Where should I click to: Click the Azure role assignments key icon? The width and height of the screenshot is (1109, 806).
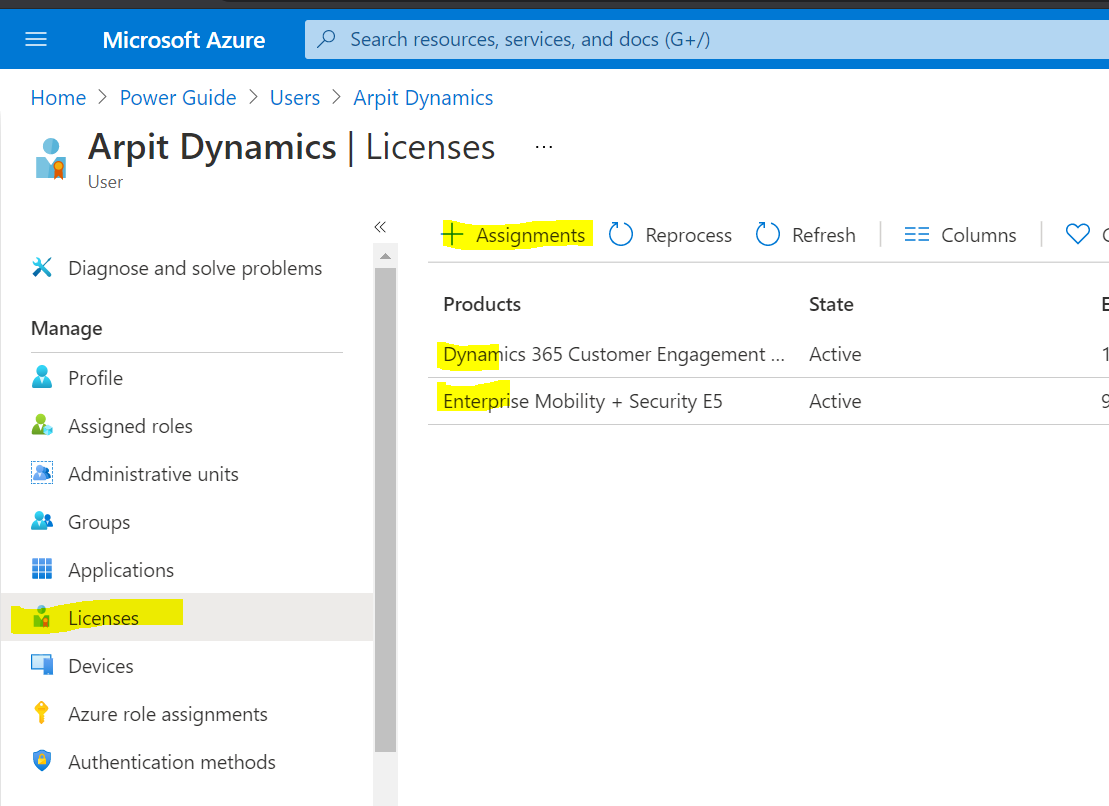[42, 714]
